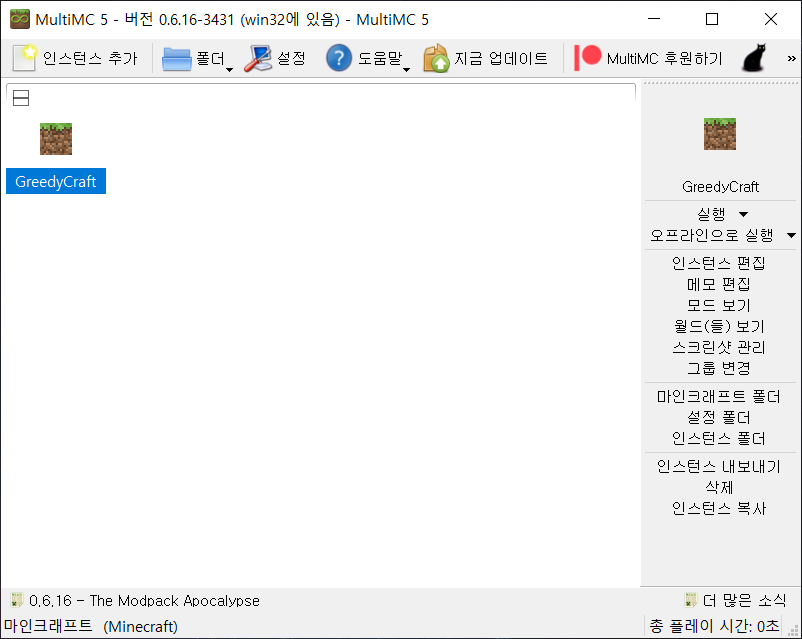The height and width of the screenshot is (639, 802).
Task: Click 인스턴스 복사
Action: [719, 508]
